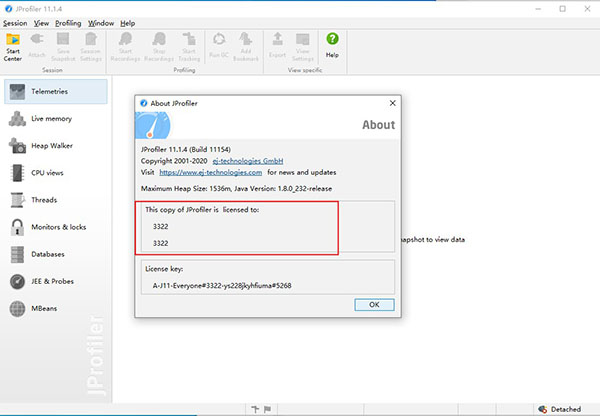Open the Profiling menu

click(68, 22)
